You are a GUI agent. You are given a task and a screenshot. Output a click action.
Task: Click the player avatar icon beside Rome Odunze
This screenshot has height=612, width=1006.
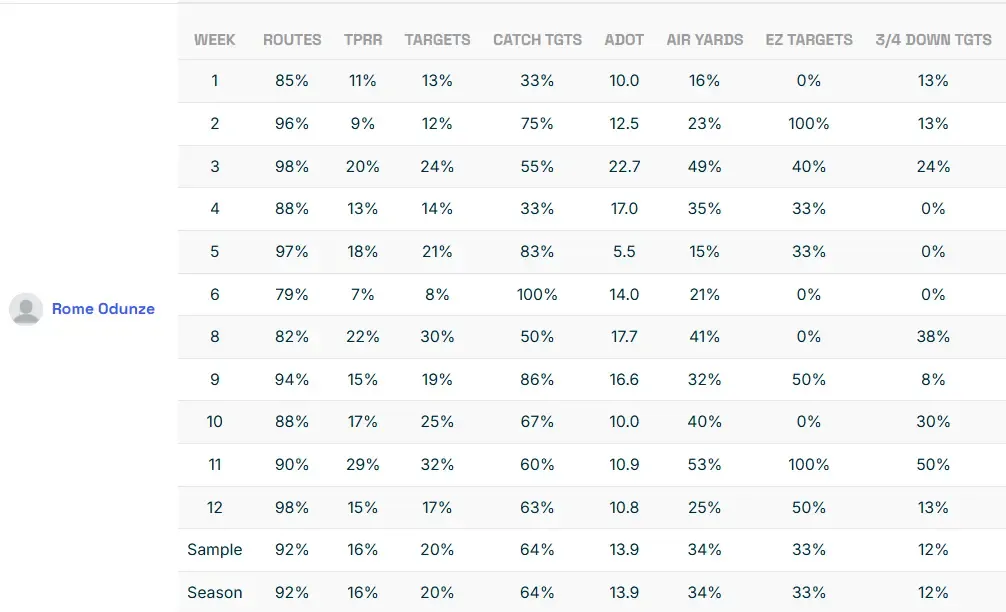point(25,309)
